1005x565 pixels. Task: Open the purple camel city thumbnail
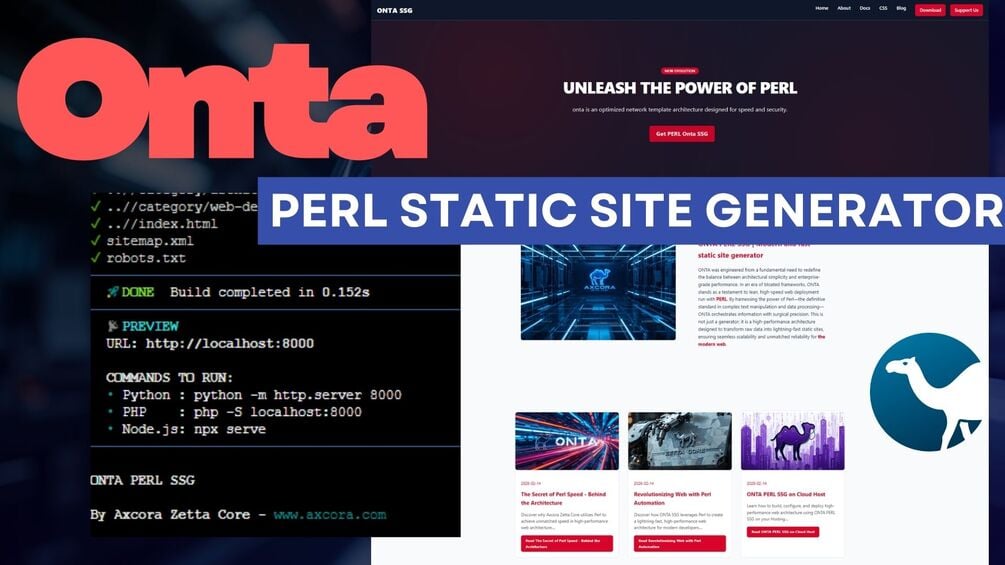[x=792, y=441]
